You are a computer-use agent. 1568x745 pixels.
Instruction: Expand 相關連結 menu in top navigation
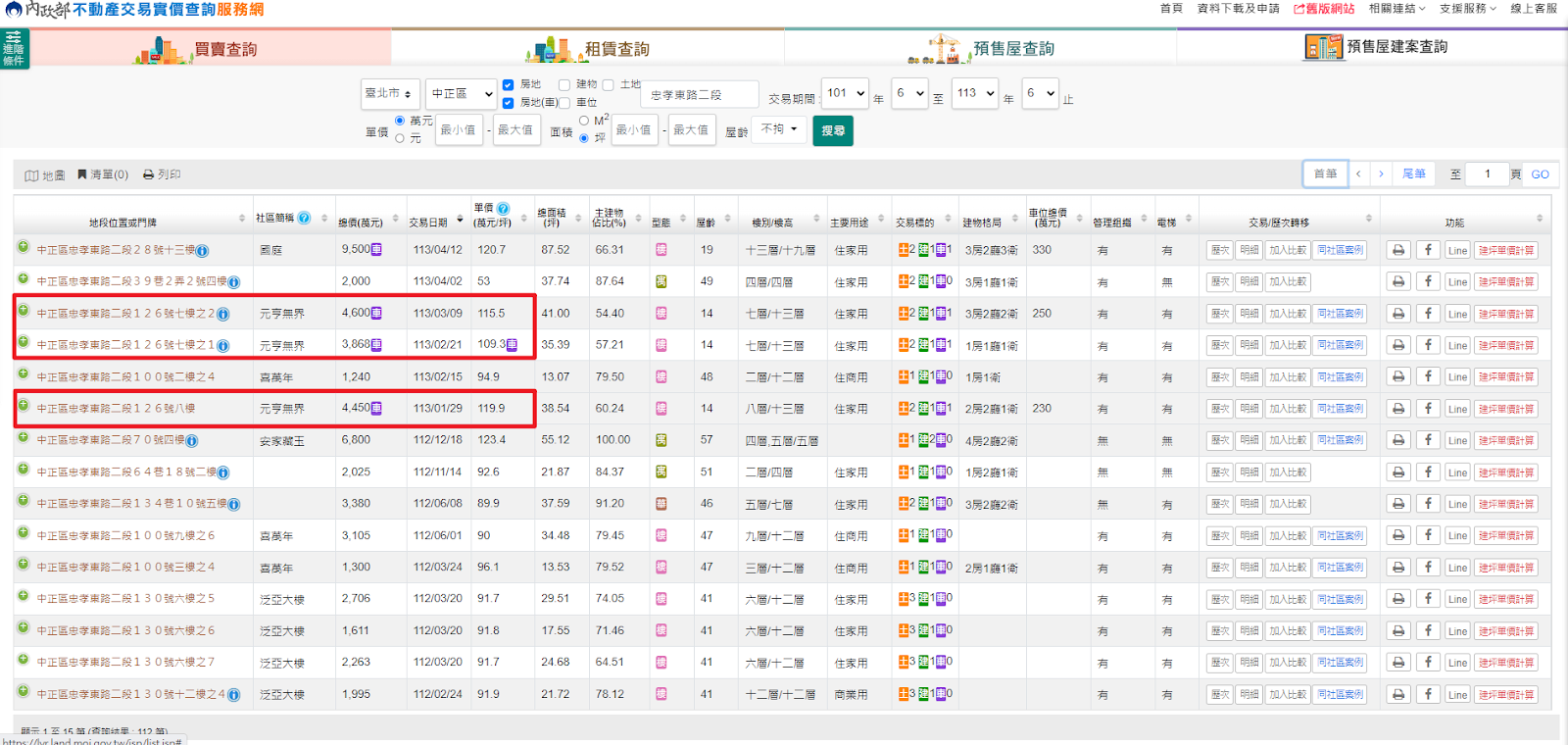[1397, 9]
